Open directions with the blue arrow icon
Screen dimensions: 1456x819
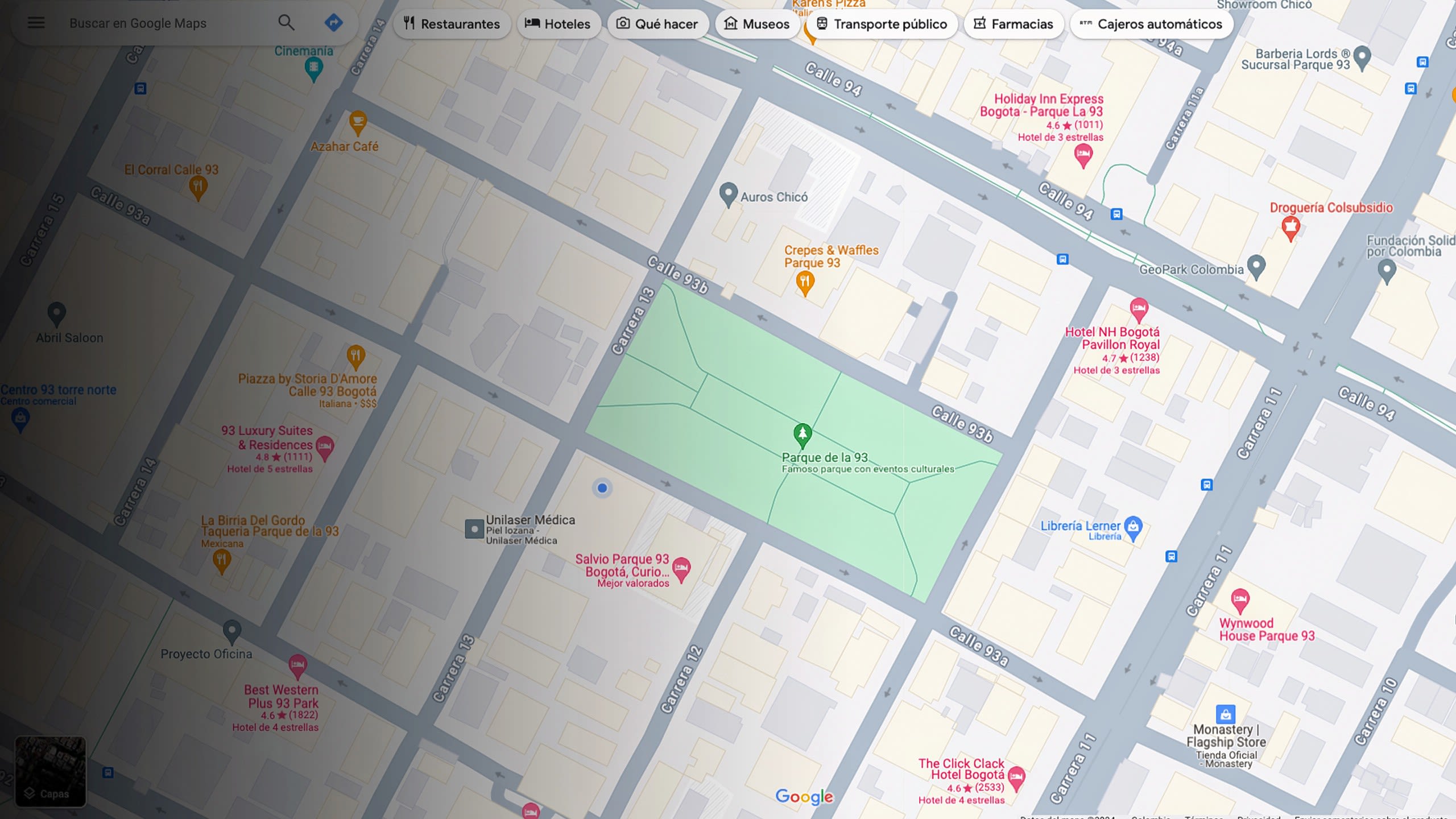coord(334,23)
